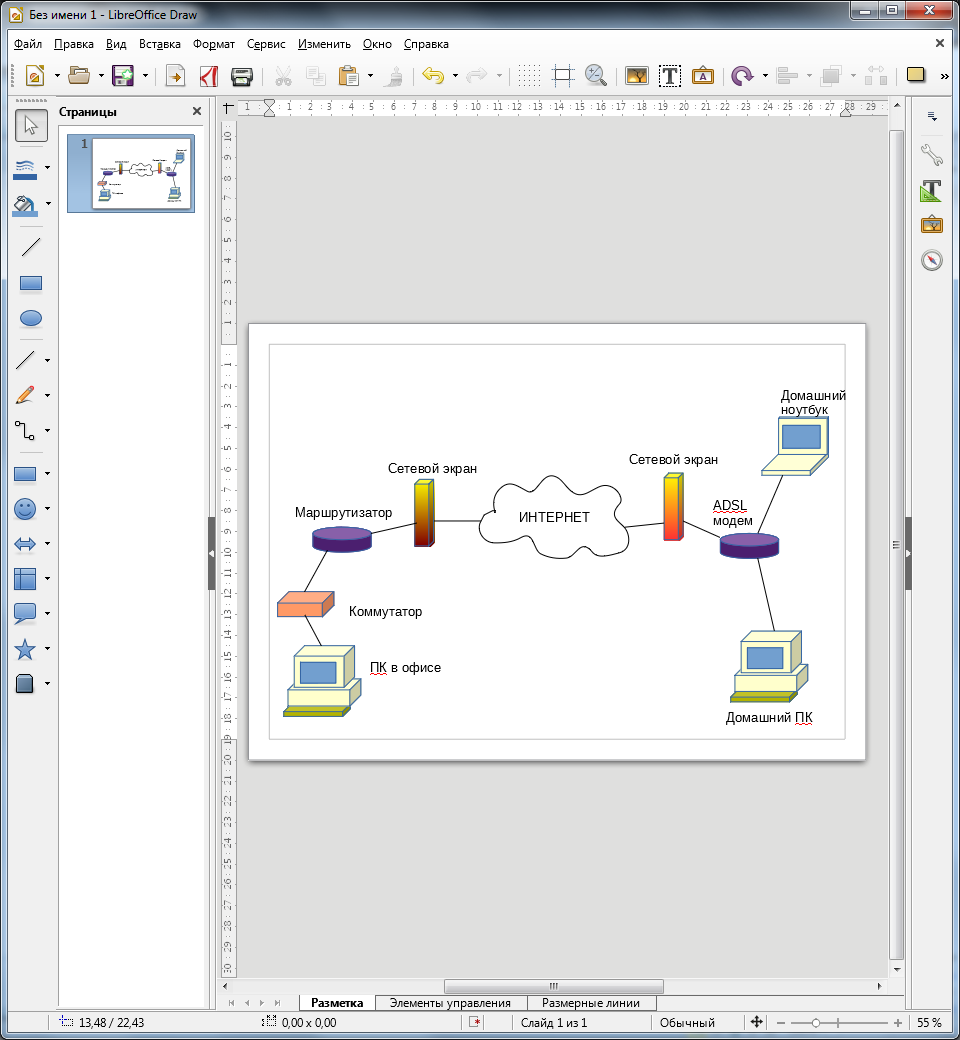Expand the Fill Color dropdown arrow
Image resolution: width=960 pixels, height=1040 pixels.
(48, 204)
